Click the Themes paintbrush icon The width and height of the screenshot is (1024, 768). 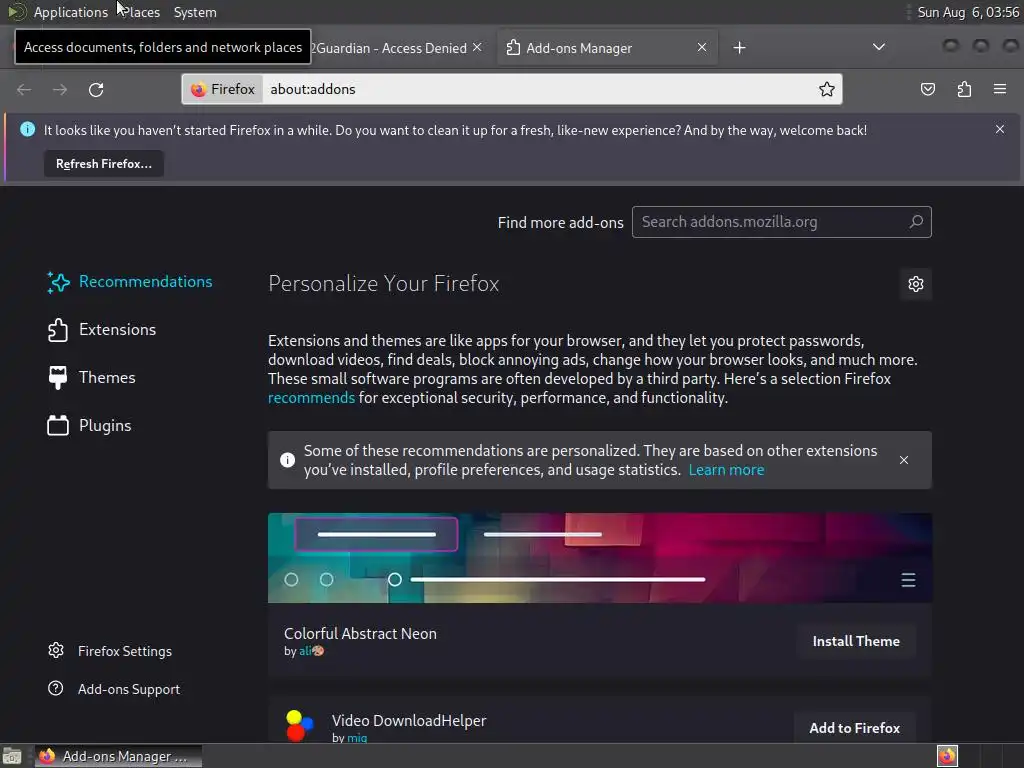[x=58, y=377]
